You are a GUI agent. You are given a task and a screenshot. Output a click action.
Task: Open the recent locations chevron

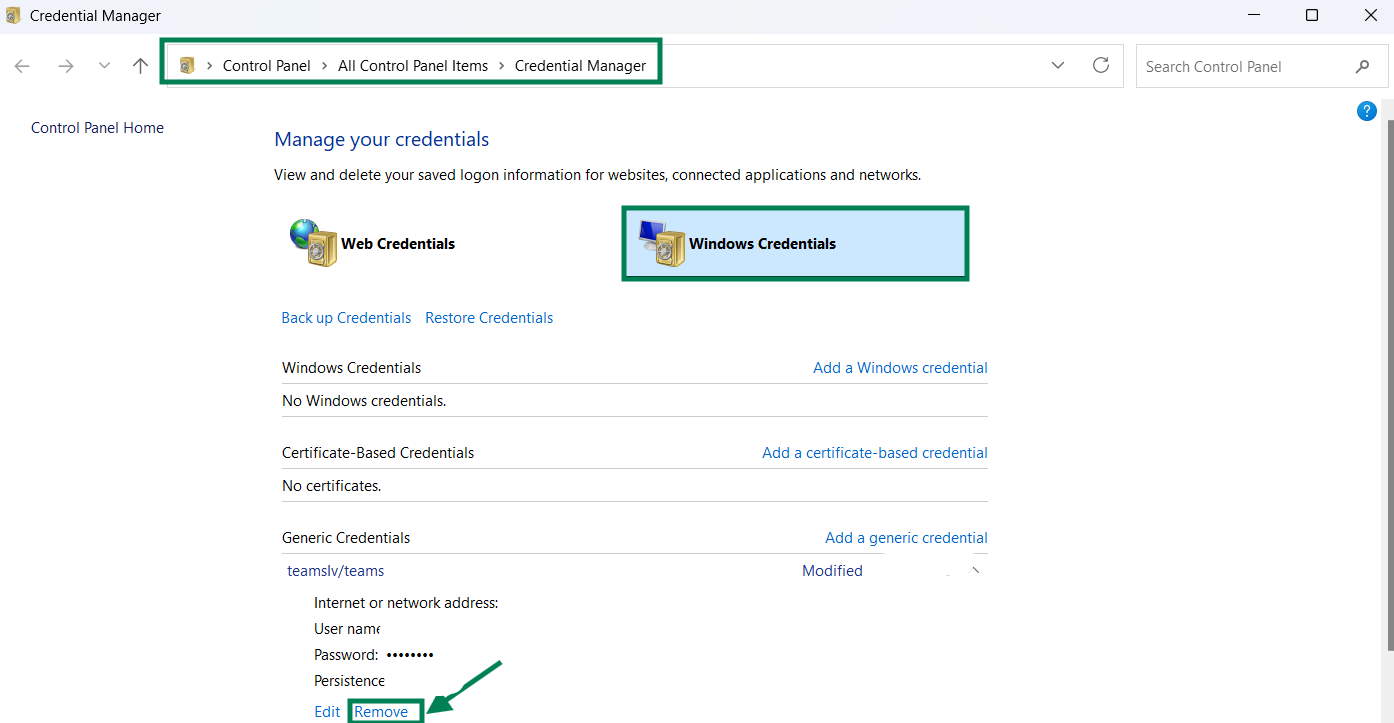(104, 66)
